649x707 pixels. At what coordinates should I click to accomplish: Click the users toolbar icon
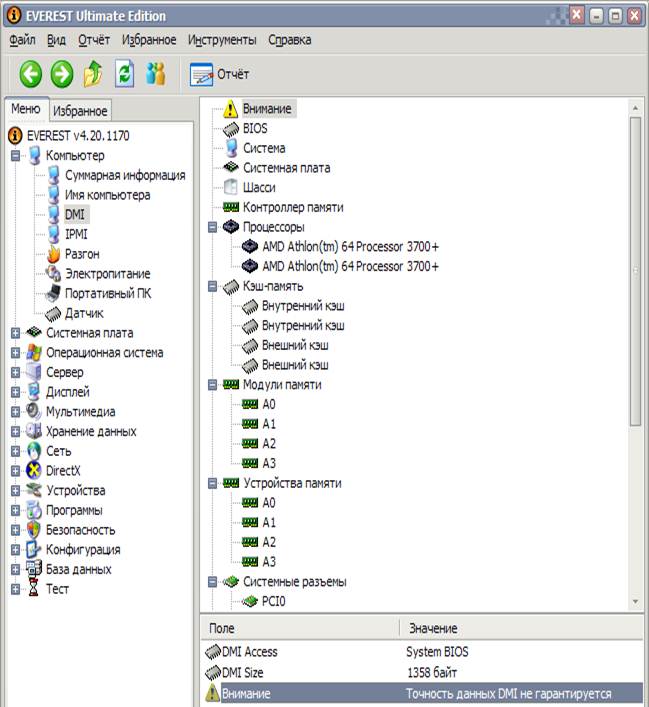pos(156,73)
